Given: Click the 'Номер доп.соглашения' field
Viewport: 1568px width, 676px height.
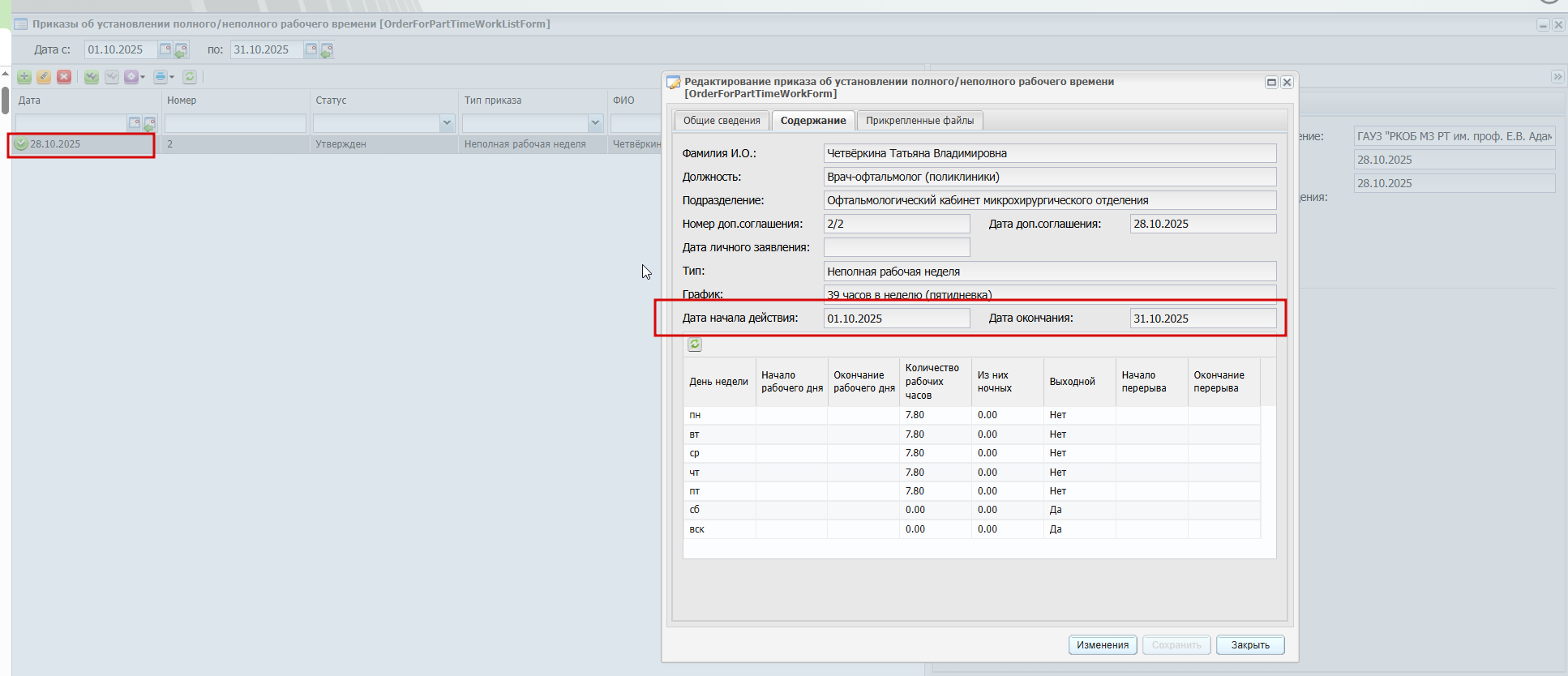Looking at the screenshot, I should (x=897, y=224).
